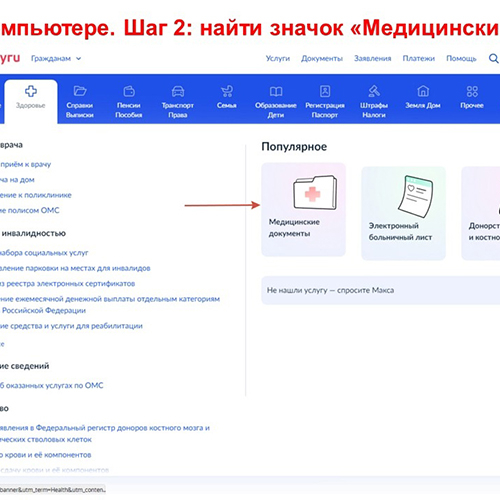Open the Справки Выписки folder icon
Viewport: 500px width, 500px height.
click(80, 91)
